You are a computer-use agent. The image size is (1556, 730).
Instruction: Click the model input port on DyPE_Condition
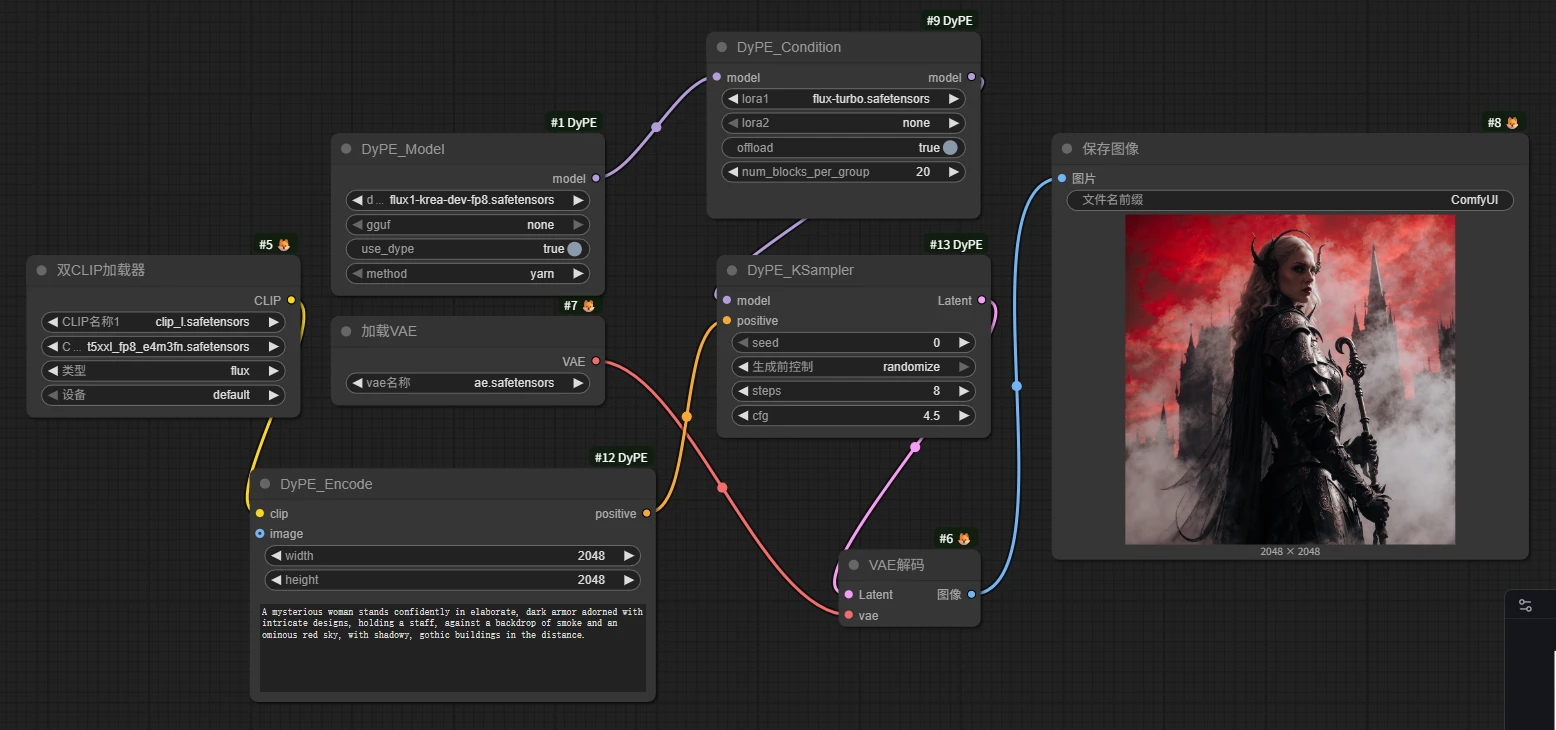coord(716,77)
